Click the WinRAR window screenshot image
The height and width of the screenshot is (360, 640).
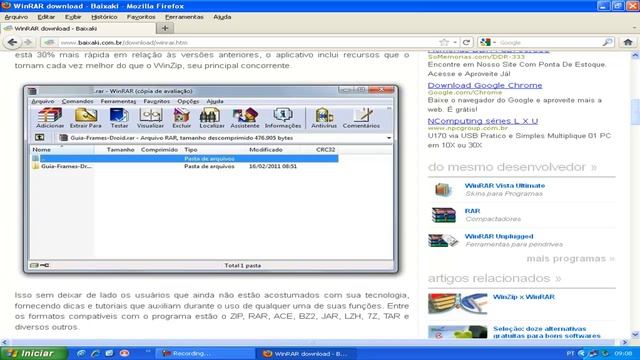[211, 179]
